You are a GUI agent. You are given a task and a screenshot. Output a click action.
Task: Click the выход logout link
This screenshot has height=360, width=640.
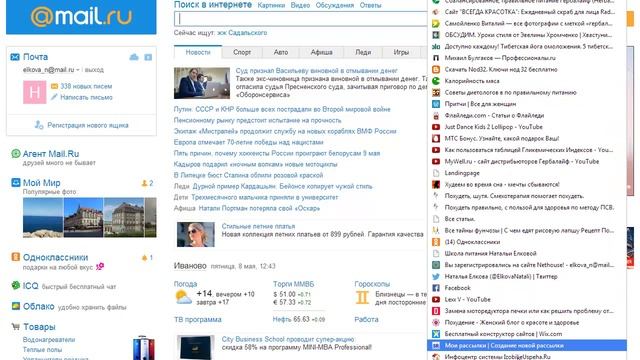[94, 70]
